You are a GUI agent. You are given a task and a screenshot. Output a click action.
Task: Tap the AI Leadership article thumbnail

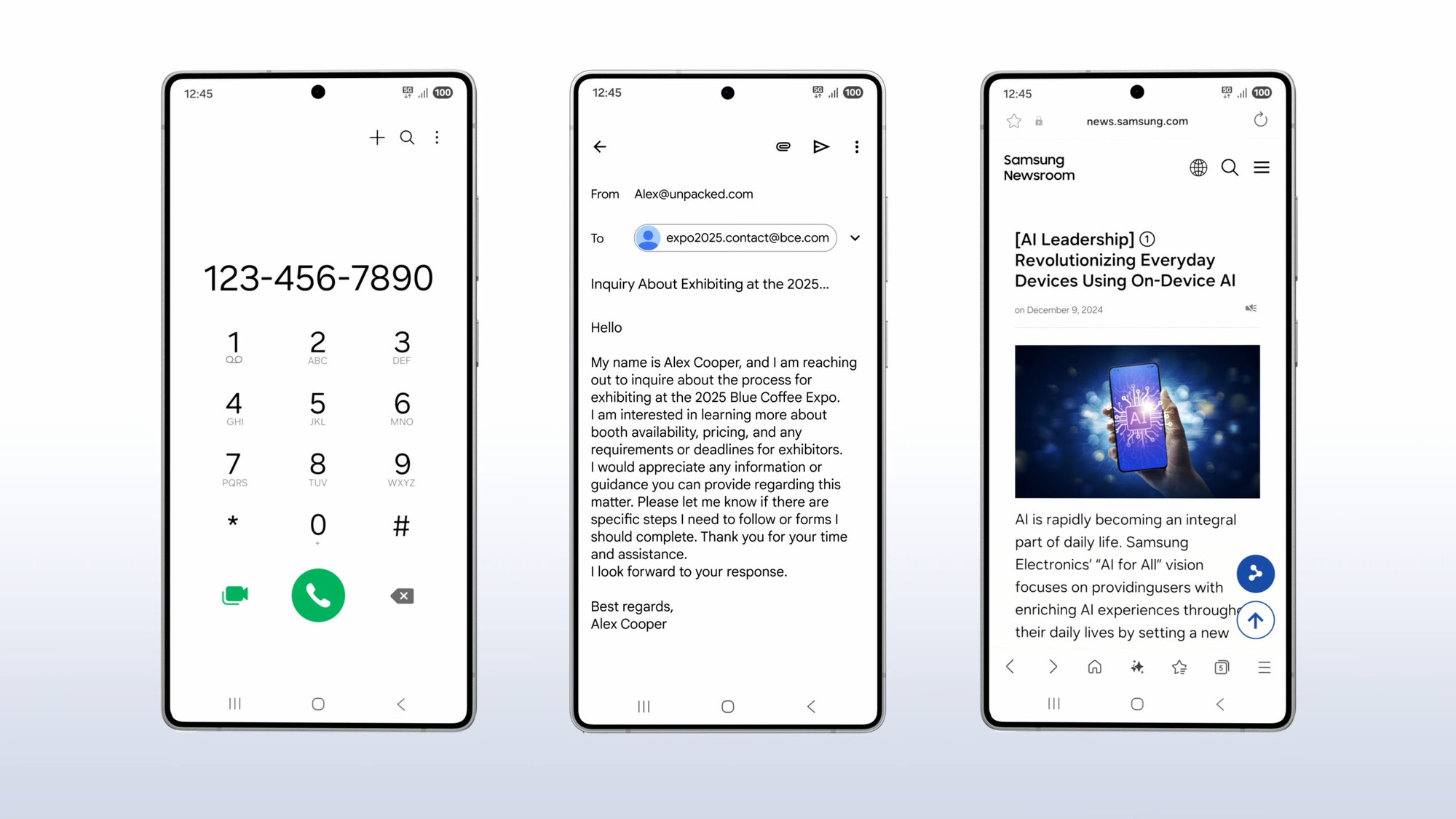(1137, 421)
